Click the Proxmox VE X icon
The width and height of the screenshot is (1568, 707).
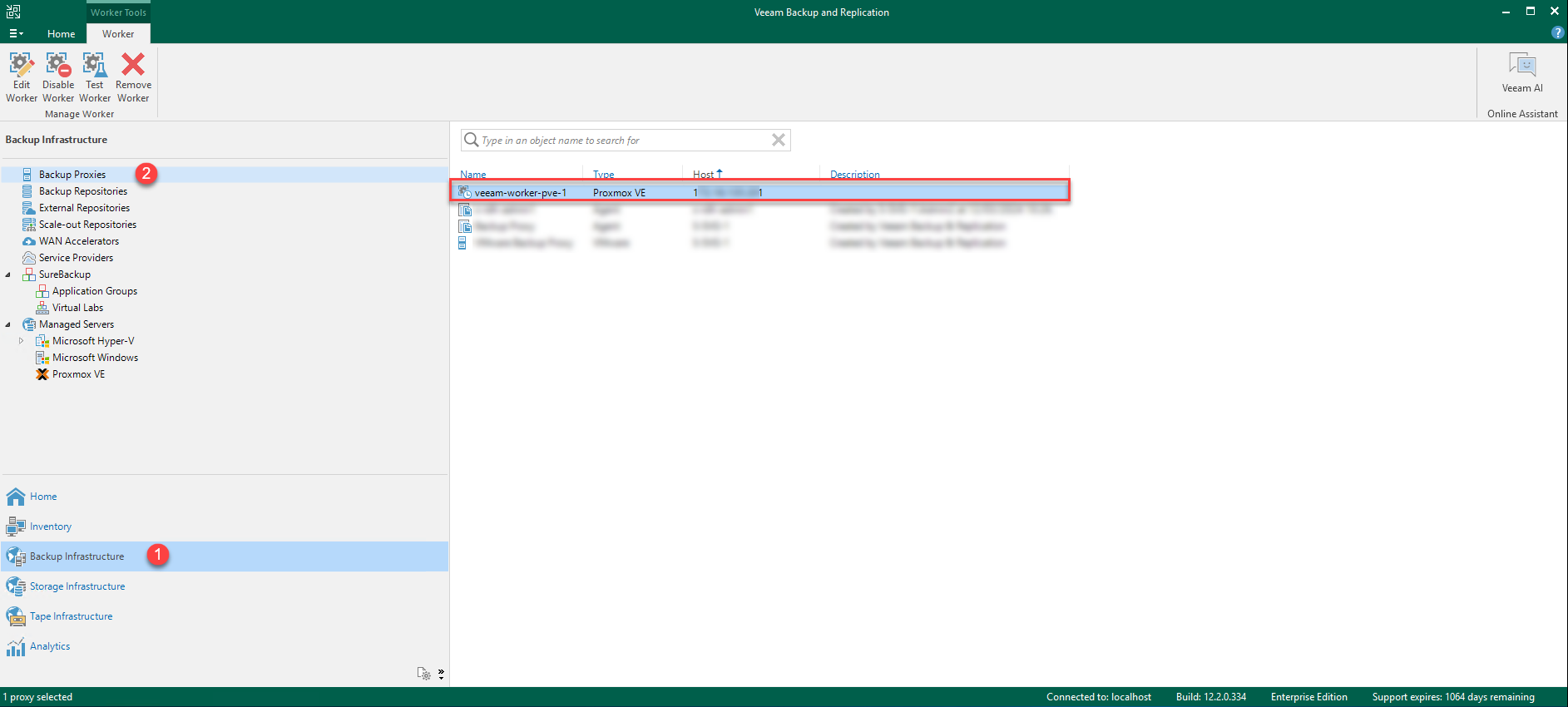42,374
